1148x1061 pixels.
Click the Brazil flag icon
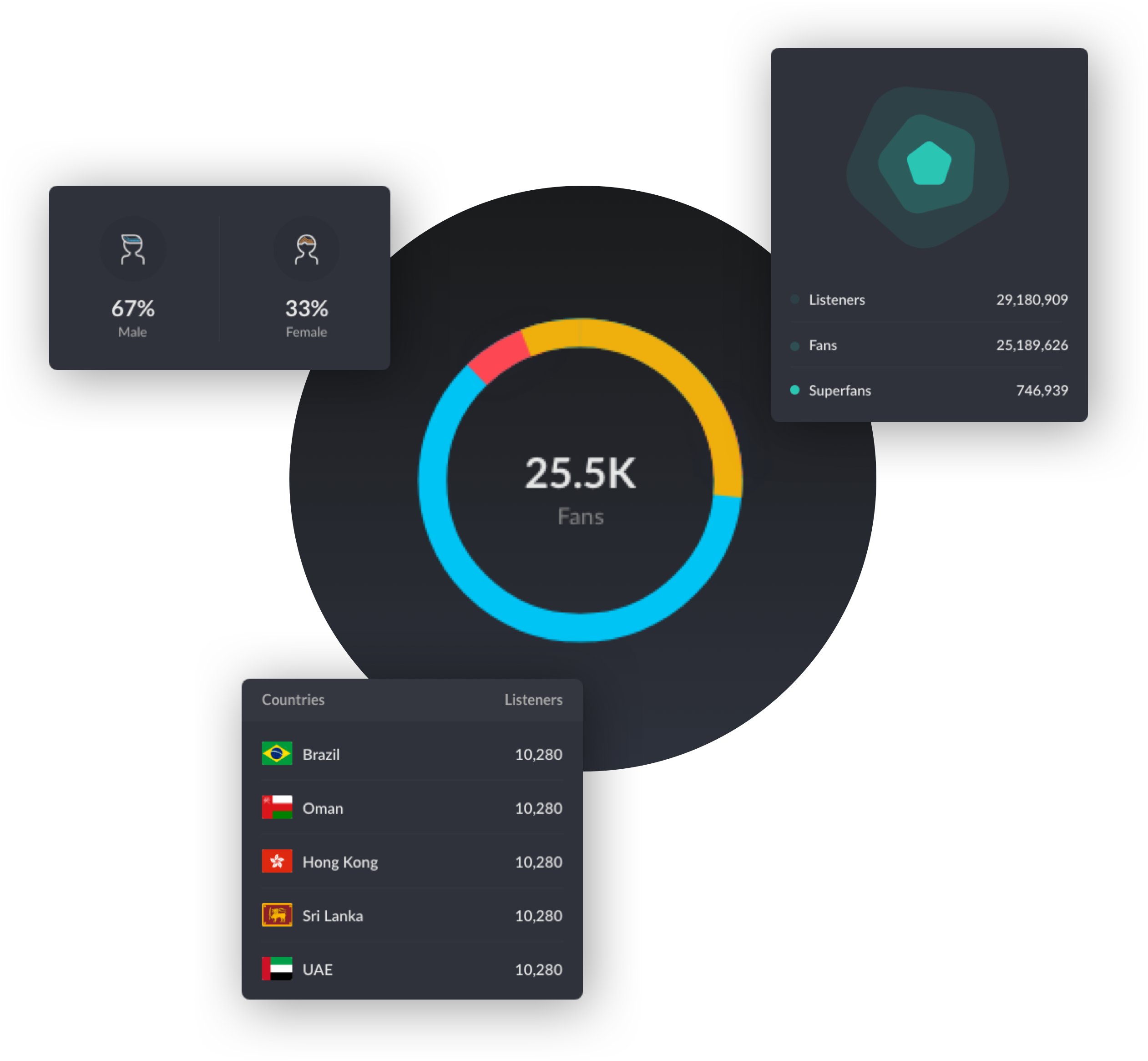click(x=277, y=753)
